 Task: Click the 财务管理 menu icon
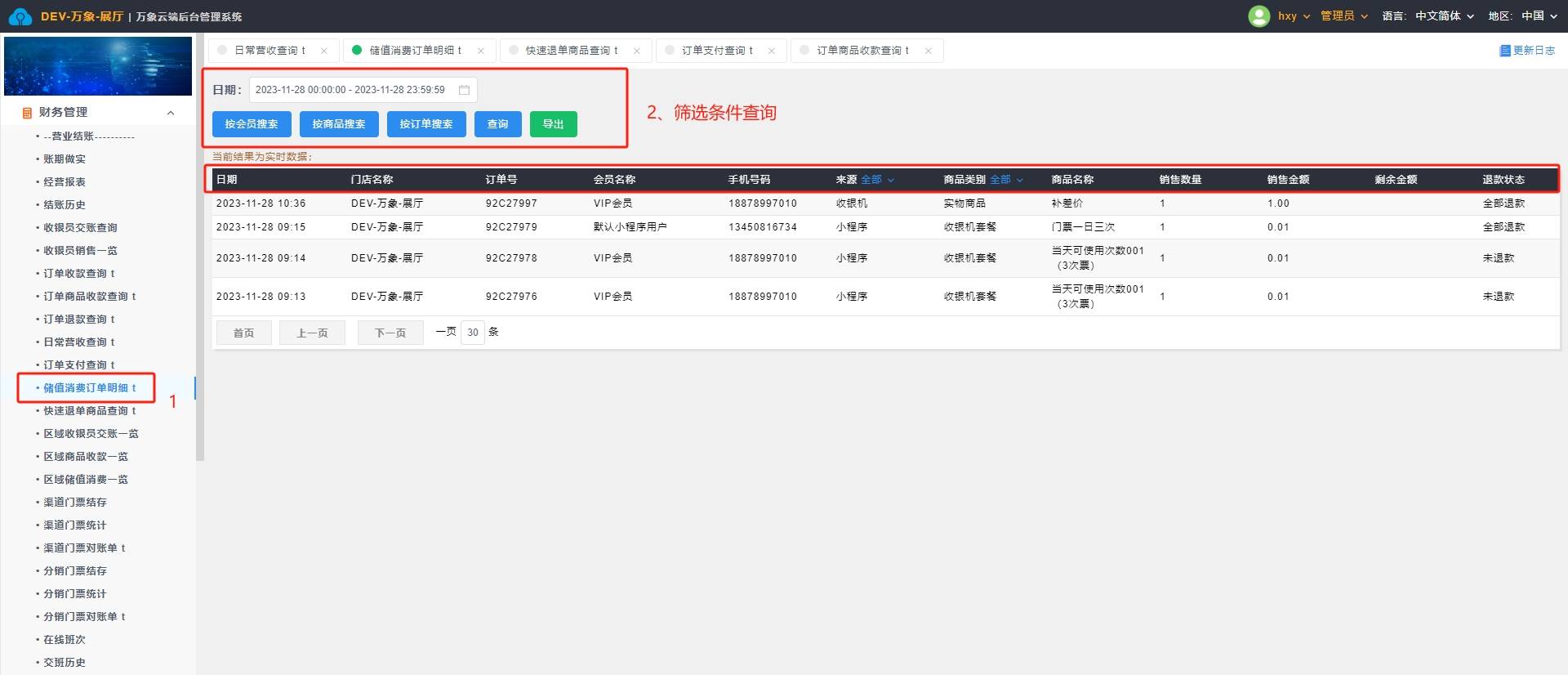click(x=27, y=113)
